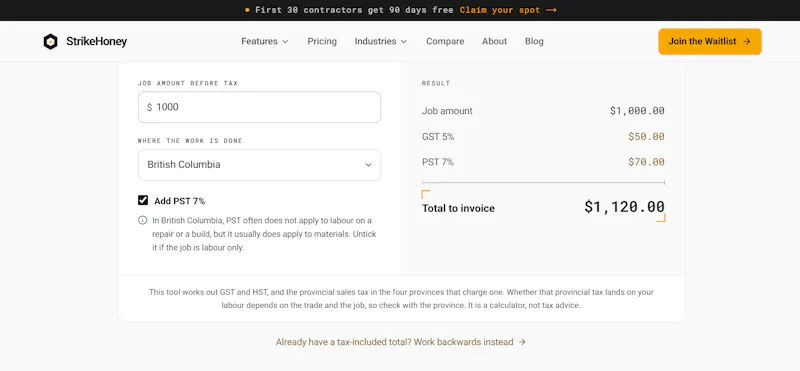Viewport: 800px width, 371px height.
Task: Click the PST 7% result label
Action: (x=438, y=162)
